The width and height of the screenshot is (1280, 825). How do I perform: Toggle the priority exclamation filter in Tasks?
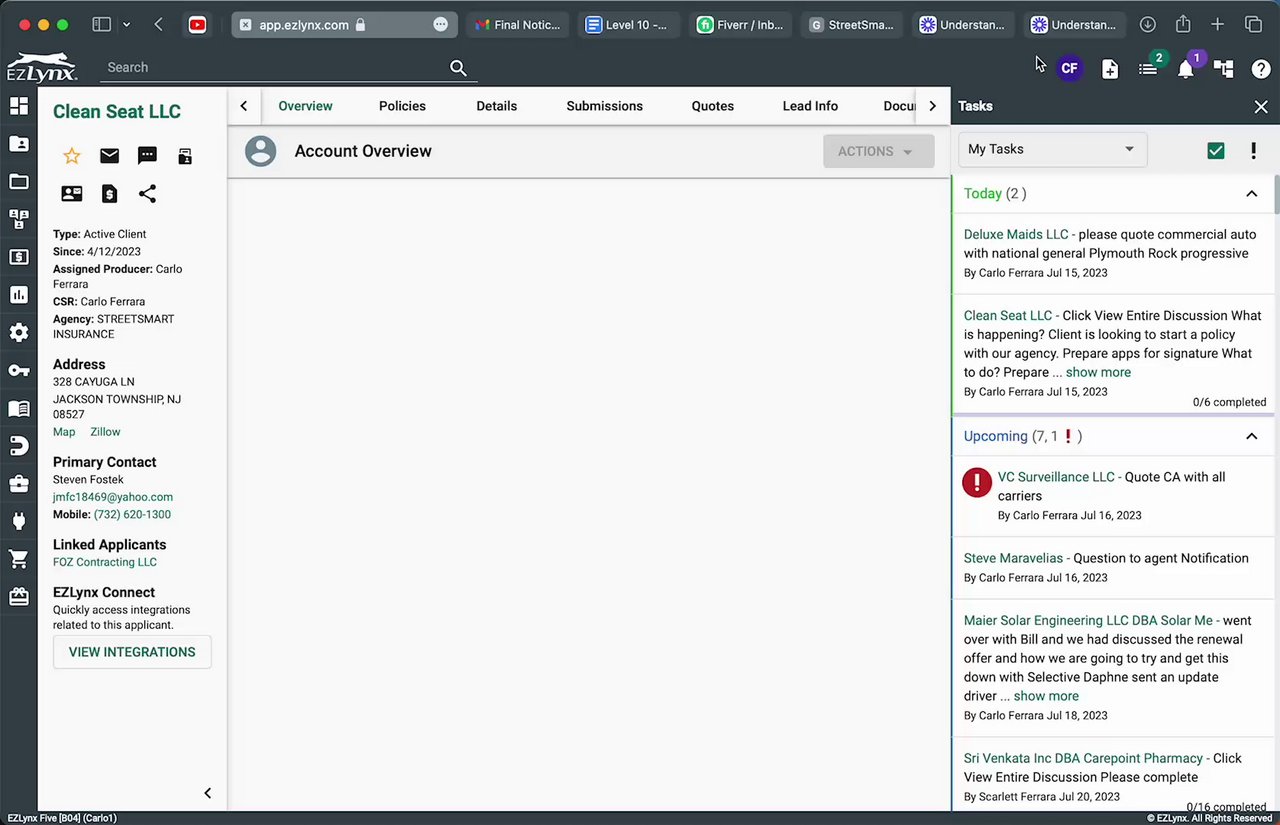tap(1254, 151)
